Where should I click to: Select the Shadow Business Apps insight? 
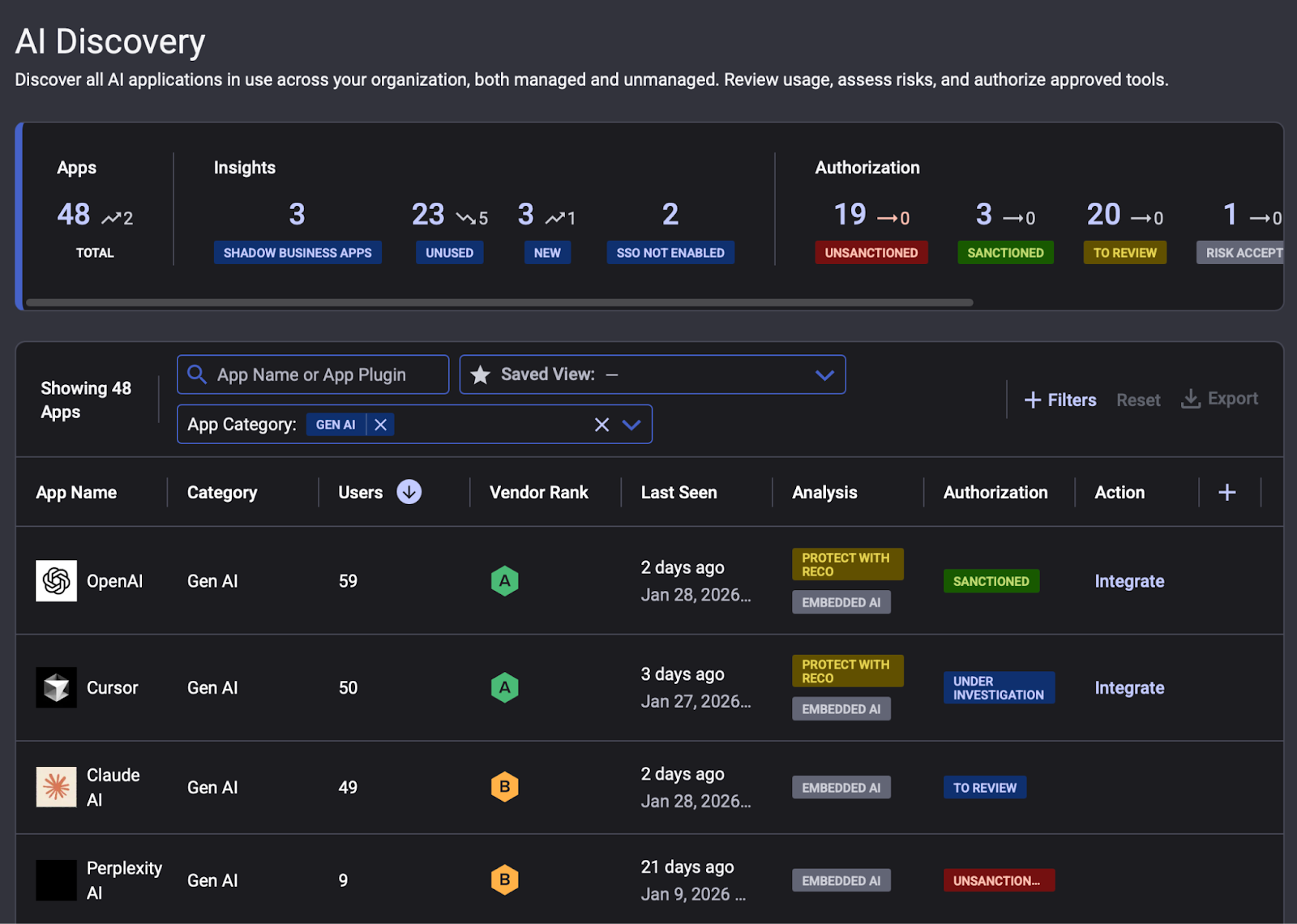click(297, 253)
